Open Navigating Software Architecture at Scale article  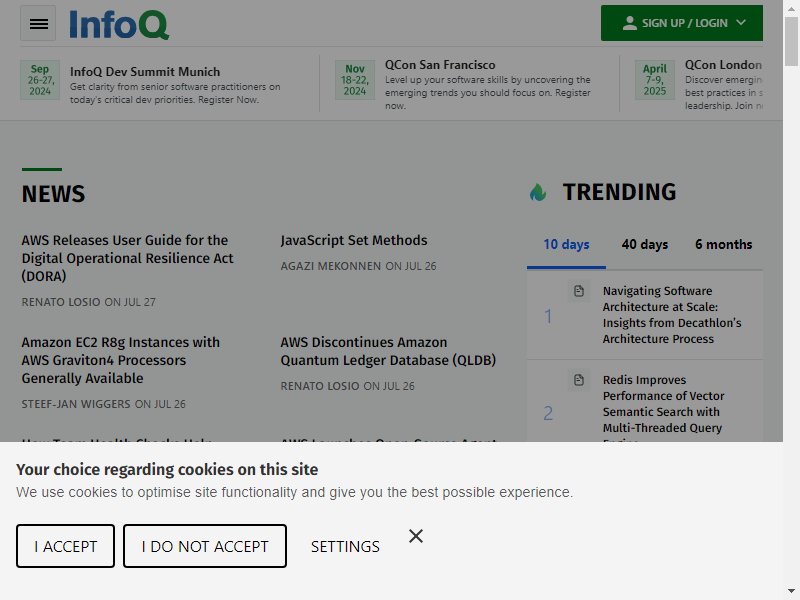coord(672,315)
